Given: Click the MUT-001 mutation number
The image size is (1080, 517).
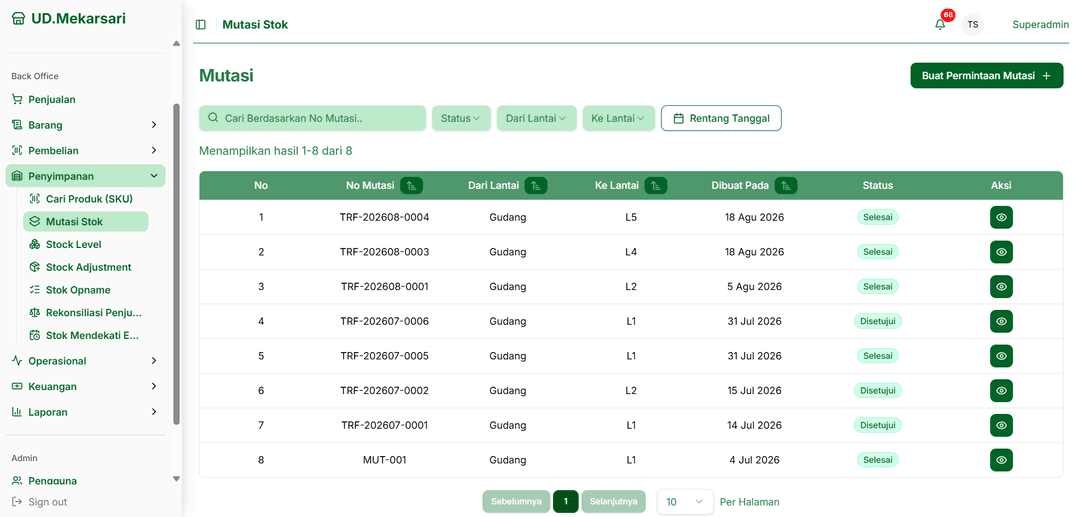Looking at the screenshot, I should tap(384, 460).
